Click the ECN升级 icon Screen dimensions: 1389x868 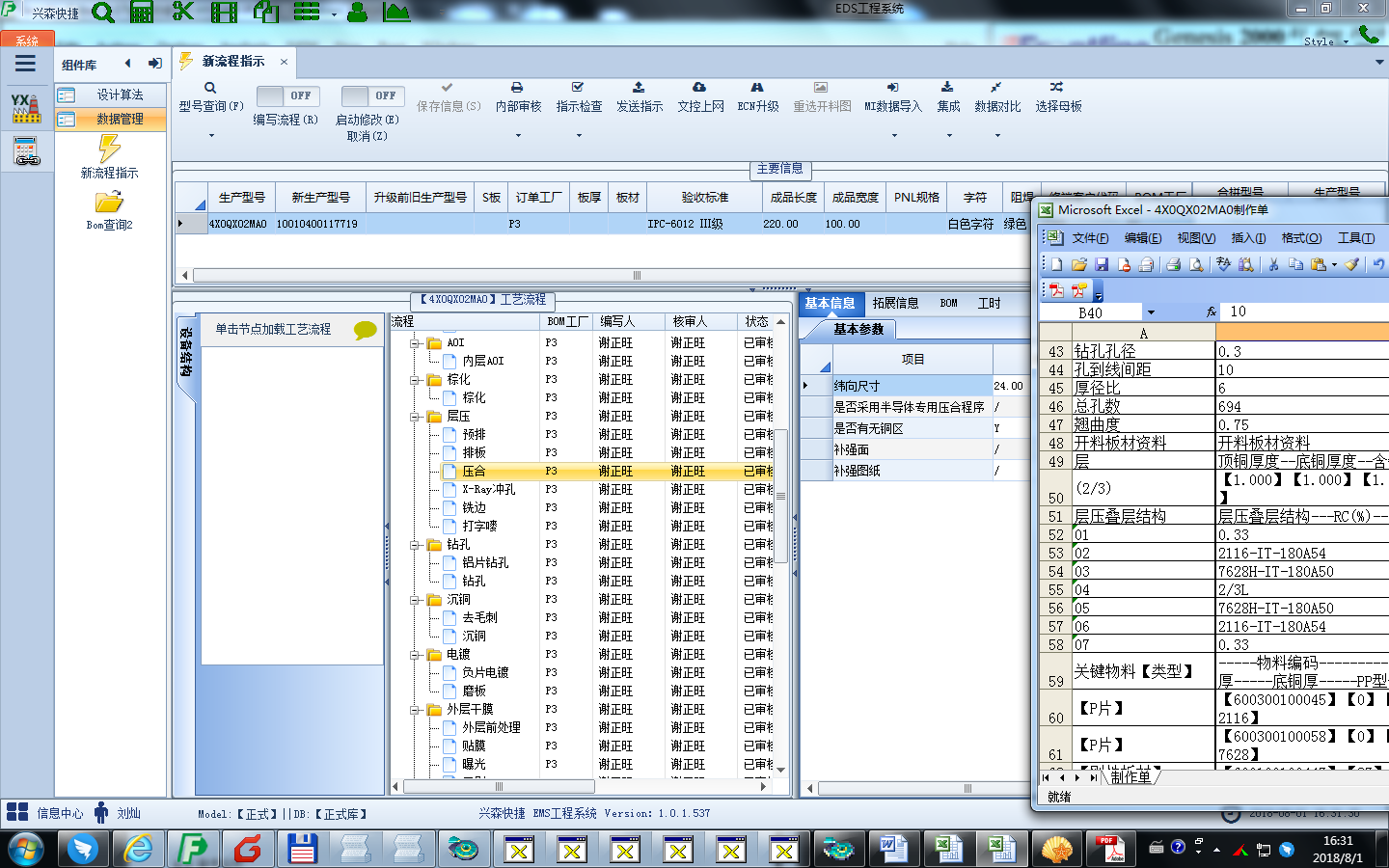(757, 87)
